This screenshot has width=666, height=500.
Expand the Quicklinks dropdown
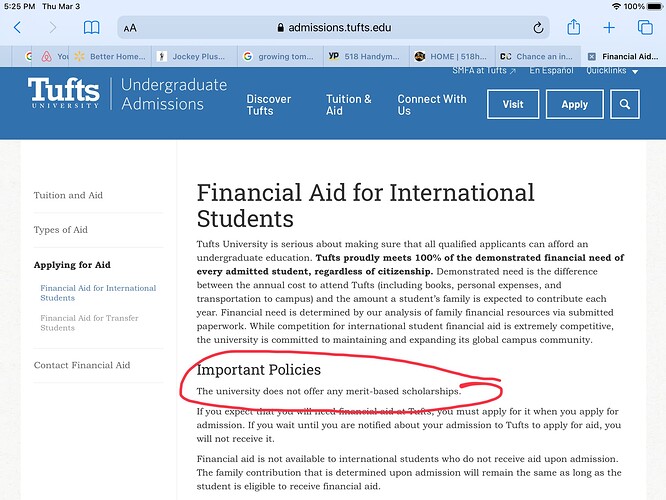pos(612,71)
